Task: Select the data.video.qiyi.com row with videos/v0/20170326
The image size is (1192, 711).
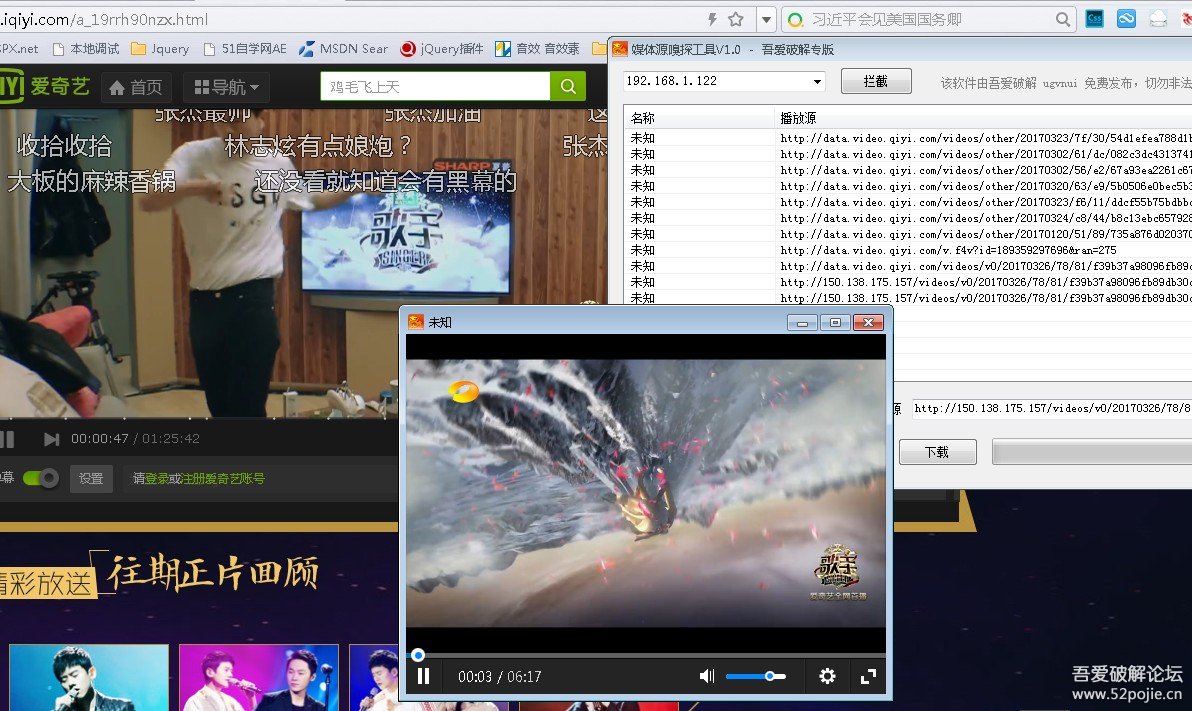Action: tap(908, 266)
